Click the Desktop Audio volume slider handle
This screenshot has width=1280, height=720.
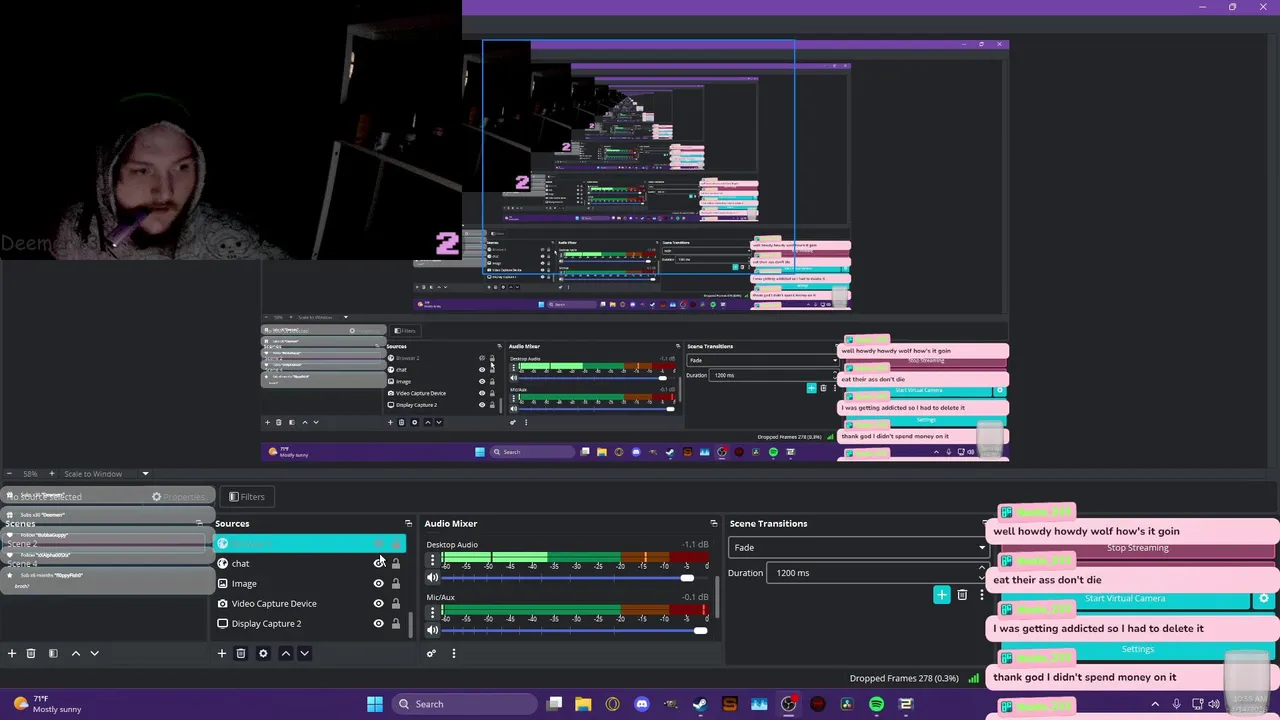[x=687, y=577]
